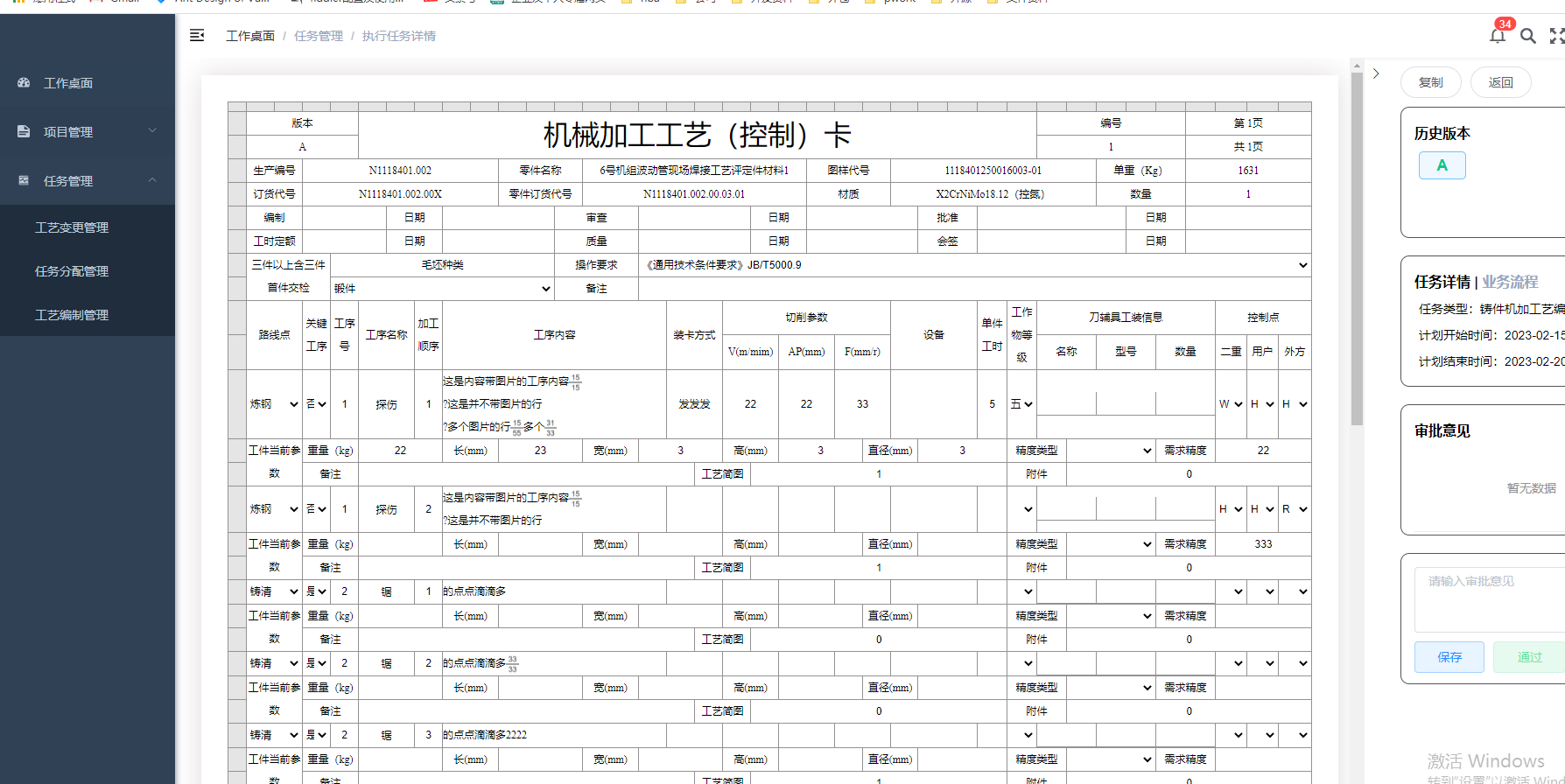
Task: Open the second 炼钢 route point dropdown
Action: point(275,509)
